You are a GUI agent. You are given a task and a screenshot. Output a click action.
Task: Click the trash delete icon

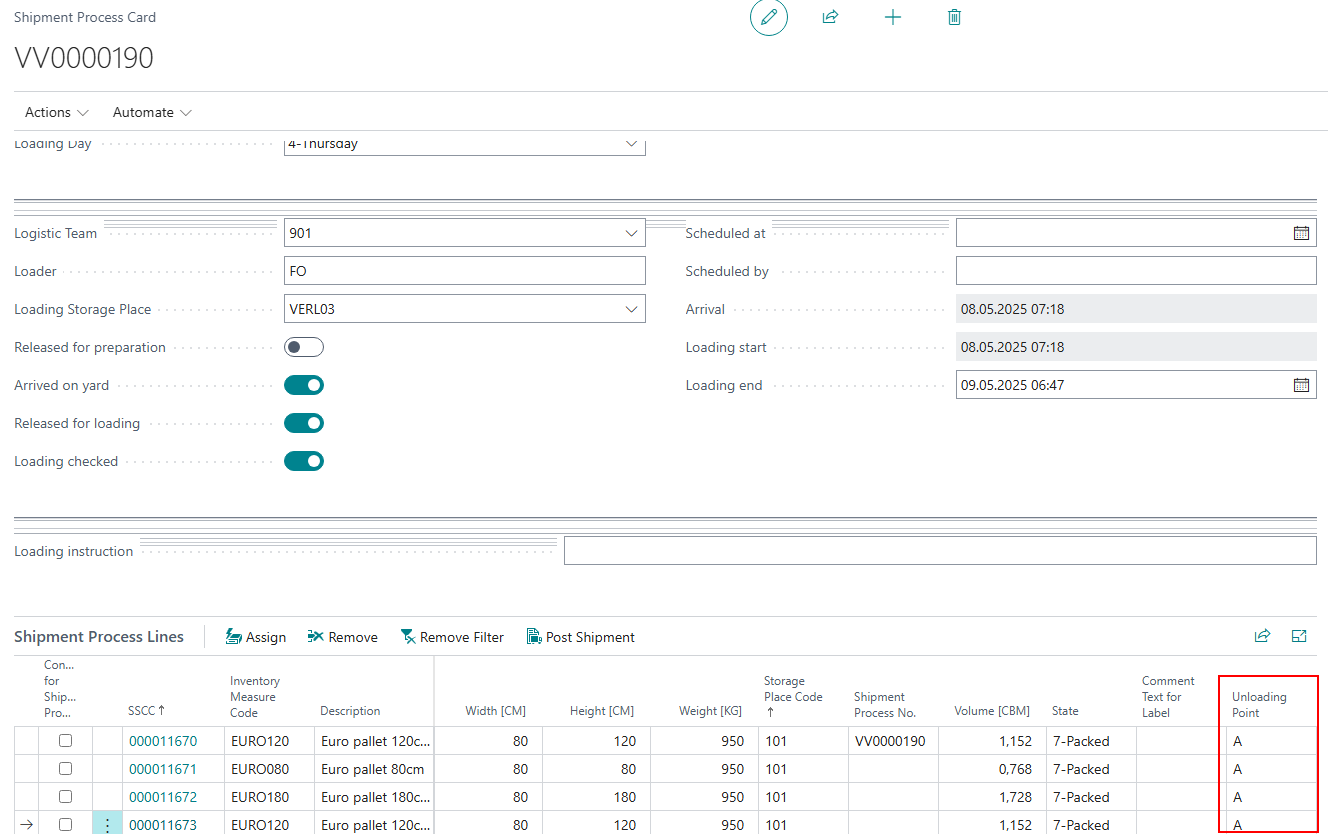pyautogui.click(x=954, y=18)
